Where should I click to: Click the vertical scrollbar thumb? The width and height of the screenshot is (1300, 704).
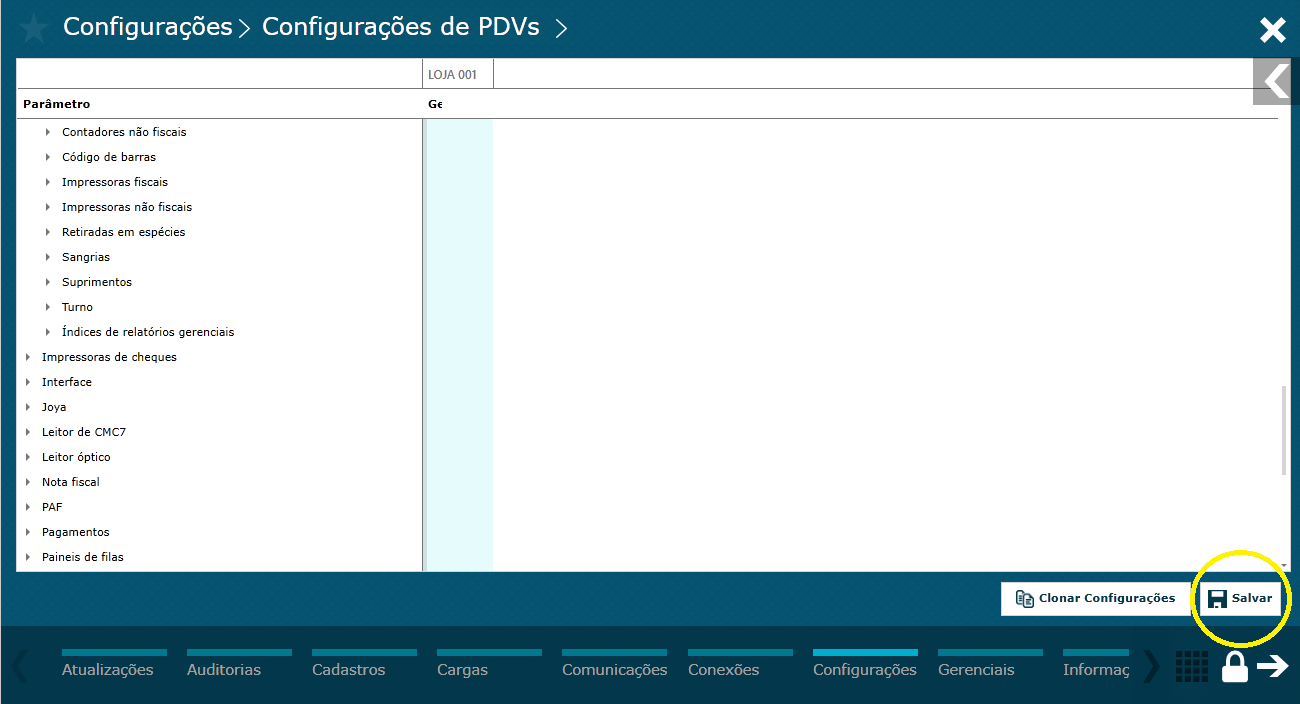(1284, 430)
